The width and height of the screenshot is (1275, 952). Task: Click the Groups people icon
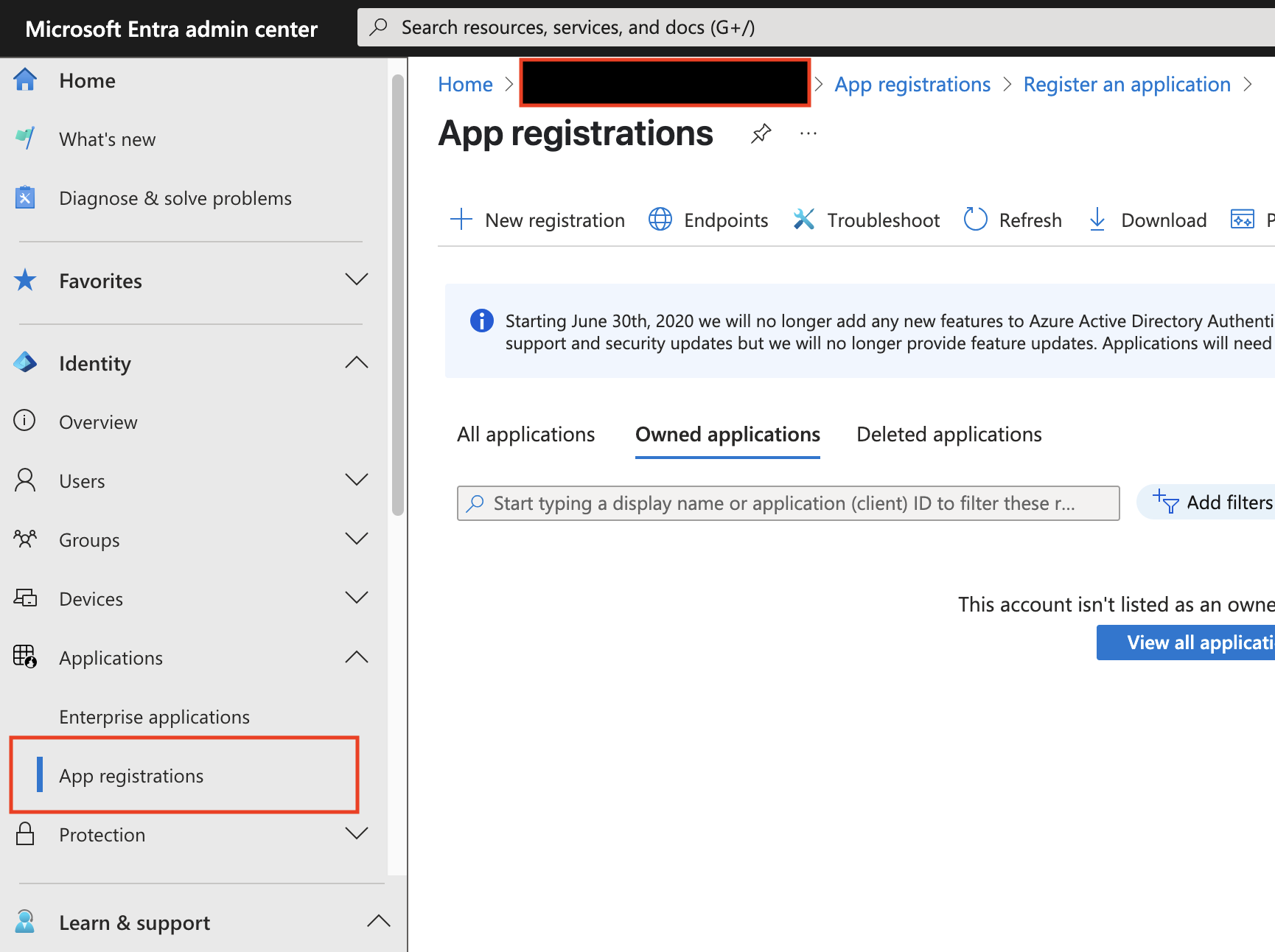(x=25, y=539)
